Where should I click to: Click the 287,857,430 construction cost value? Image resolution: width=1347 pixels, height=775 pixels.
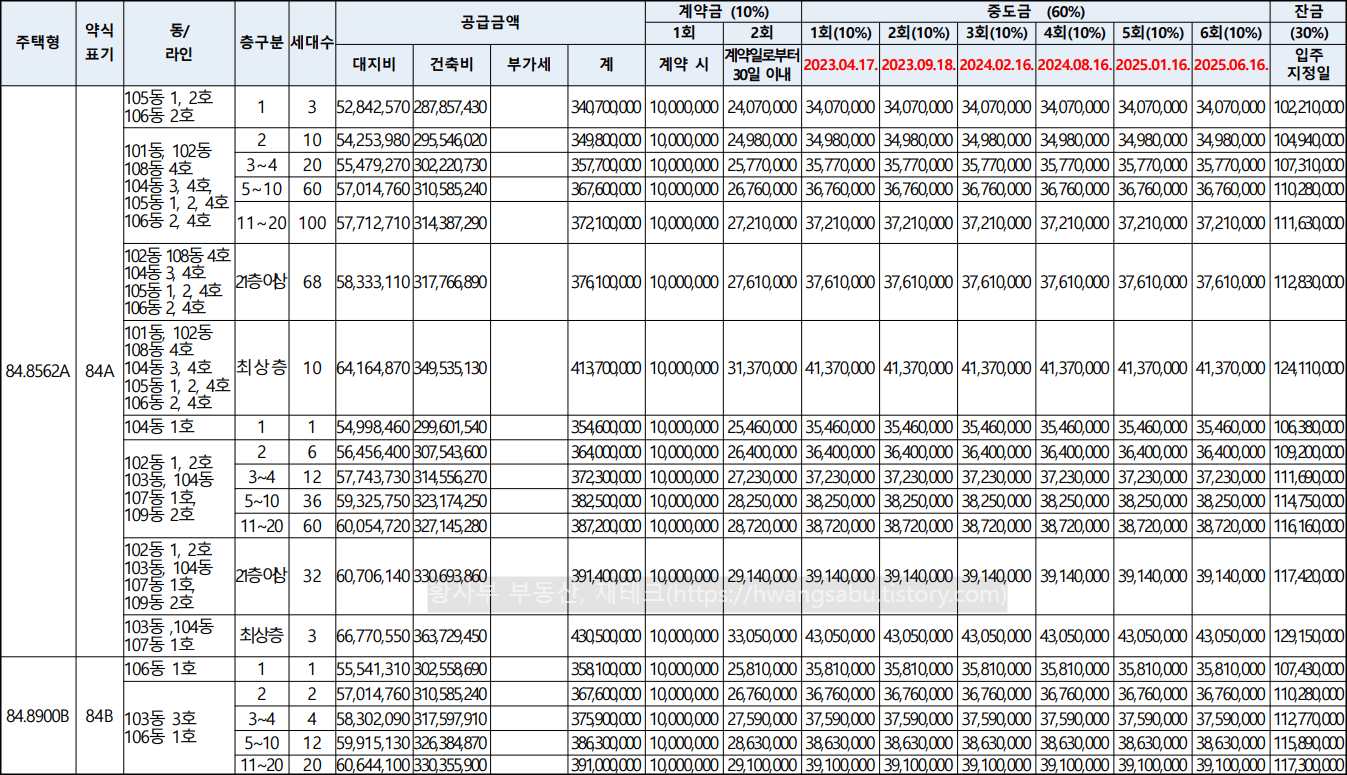click(x=451, y=106)
